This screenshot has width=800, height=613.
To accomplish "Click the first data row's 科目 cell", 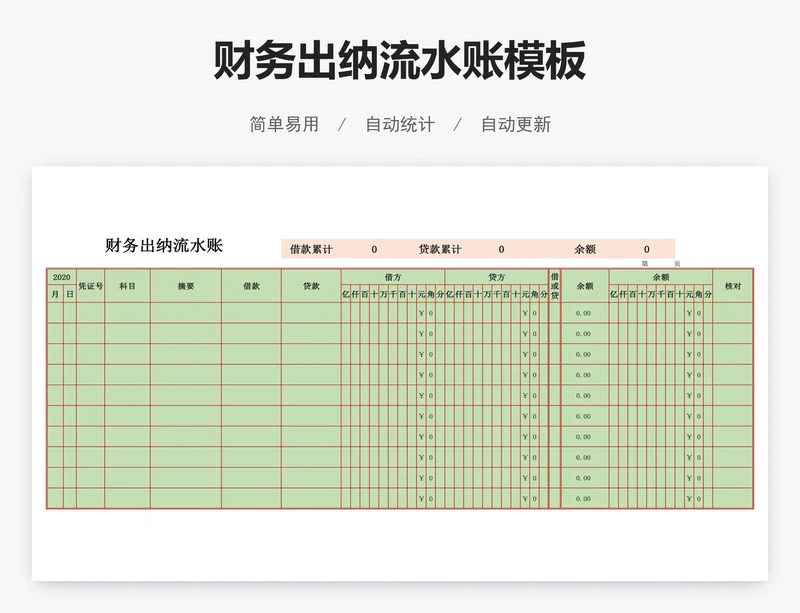I will [128, 313].
